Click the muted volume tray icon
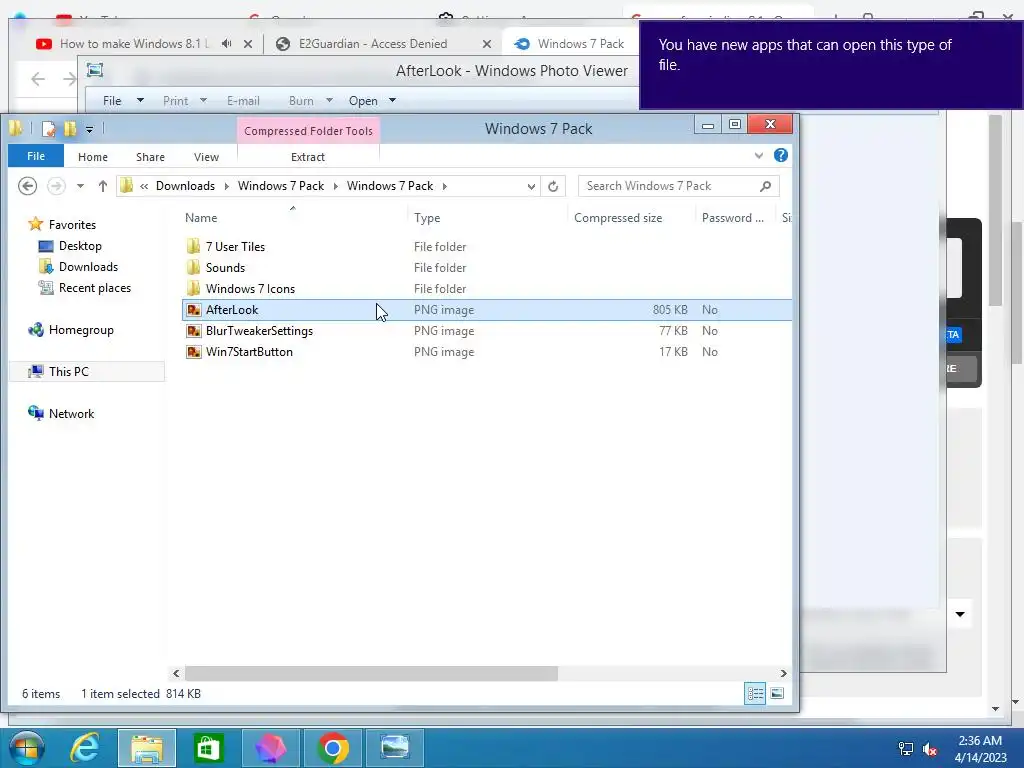This screenshot has width=1024, height=768. coord(930,749)
